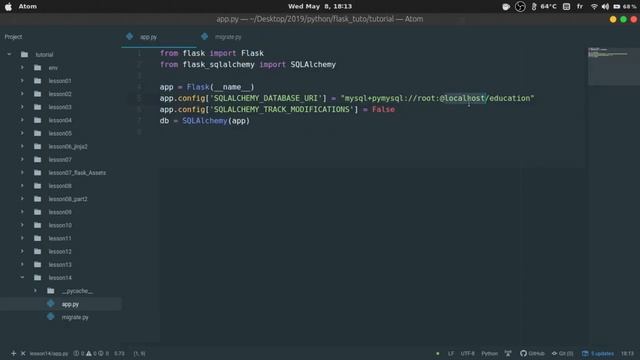Collapse the lesson14 folder
The image size is (640, 360).
22,278
